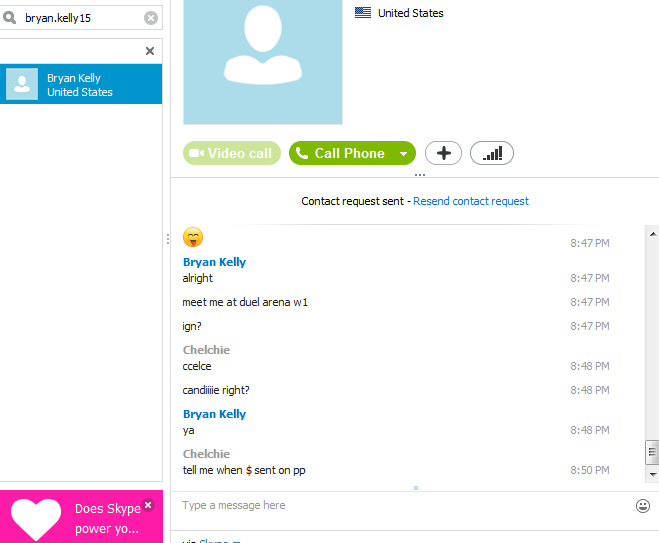Image resolution: width=659 pixels, height=543 pixels.
Task: Click the three-dot header resize handle
Action: pyautogui.click(x=419, y=175)
